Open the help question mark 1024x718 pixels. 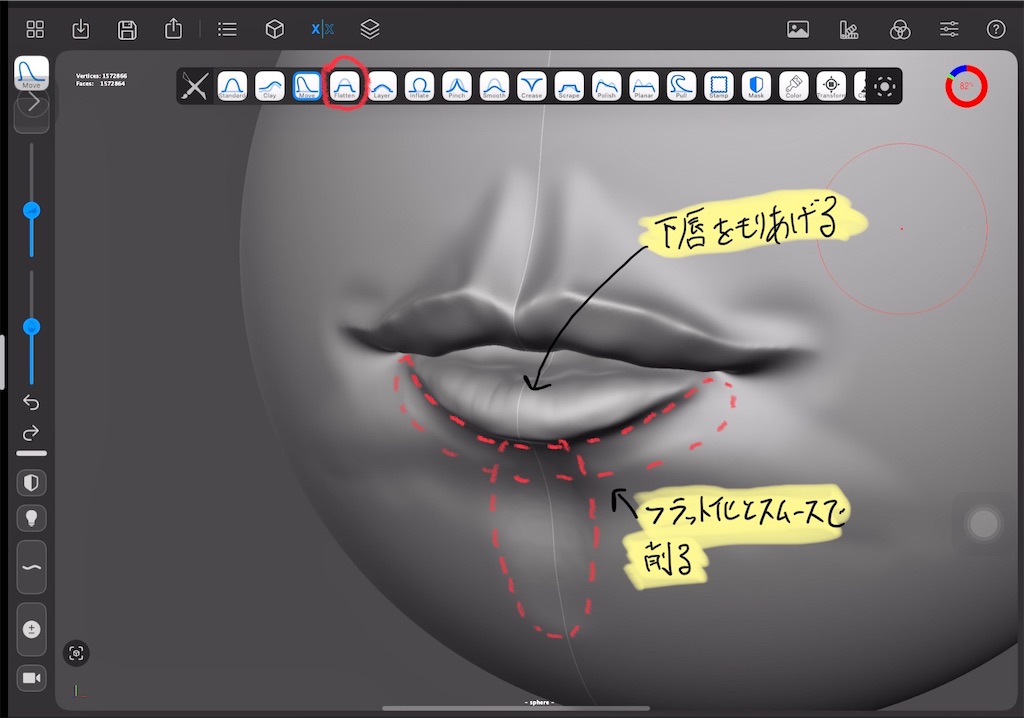point(996,29)
